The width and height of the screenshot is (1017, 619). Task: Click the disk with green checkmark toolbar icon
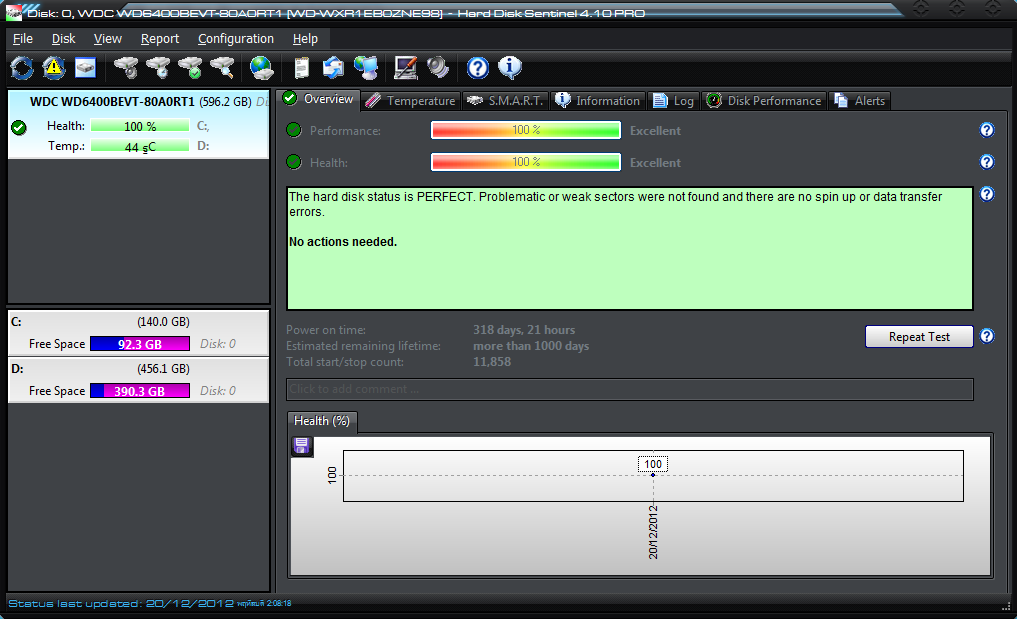click(x=190, y=67)
